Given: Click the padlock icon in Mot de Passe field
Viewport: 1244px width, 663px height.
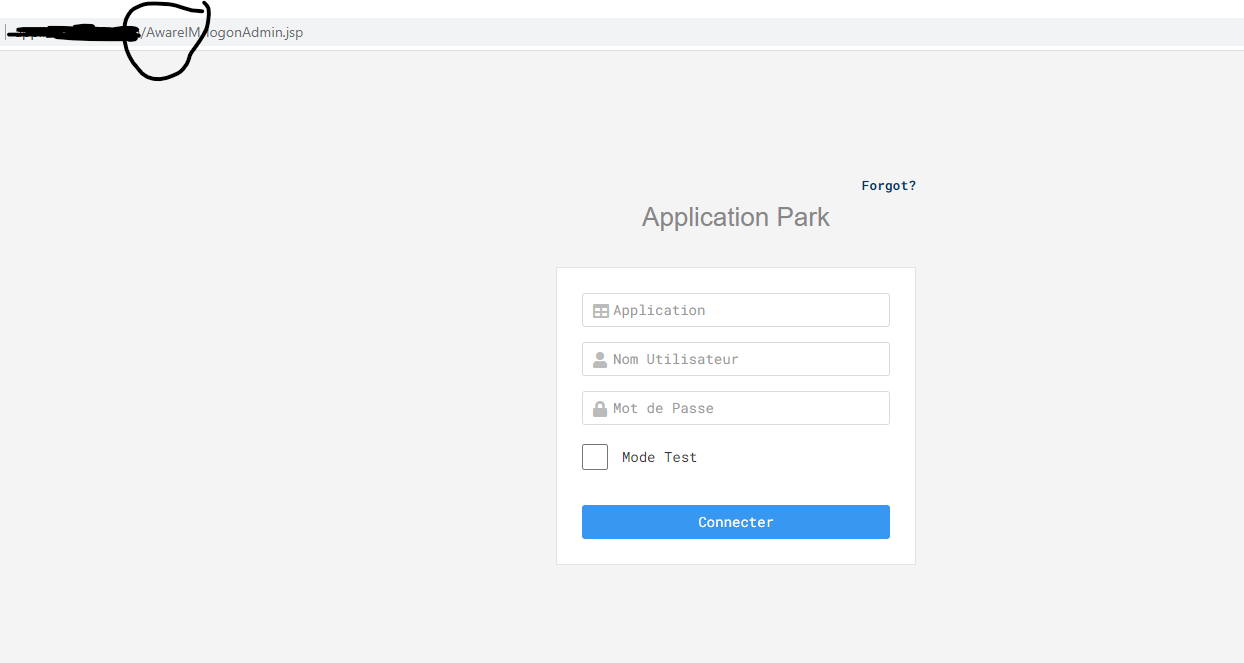Looking at the screenshot, I should tap(600, 409).
